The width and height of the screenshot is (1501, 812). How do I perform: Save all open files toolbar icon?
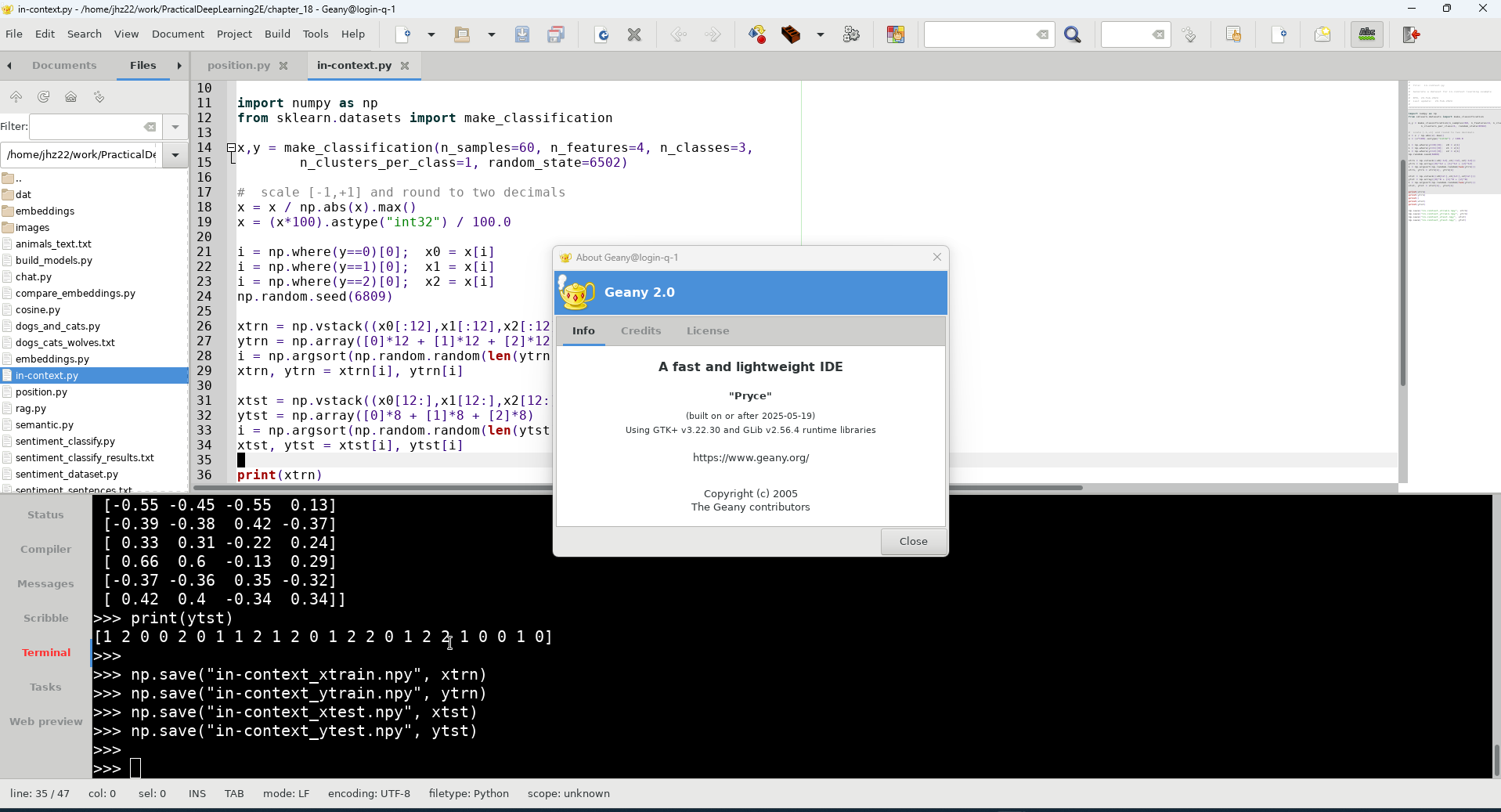coord(556,34)
